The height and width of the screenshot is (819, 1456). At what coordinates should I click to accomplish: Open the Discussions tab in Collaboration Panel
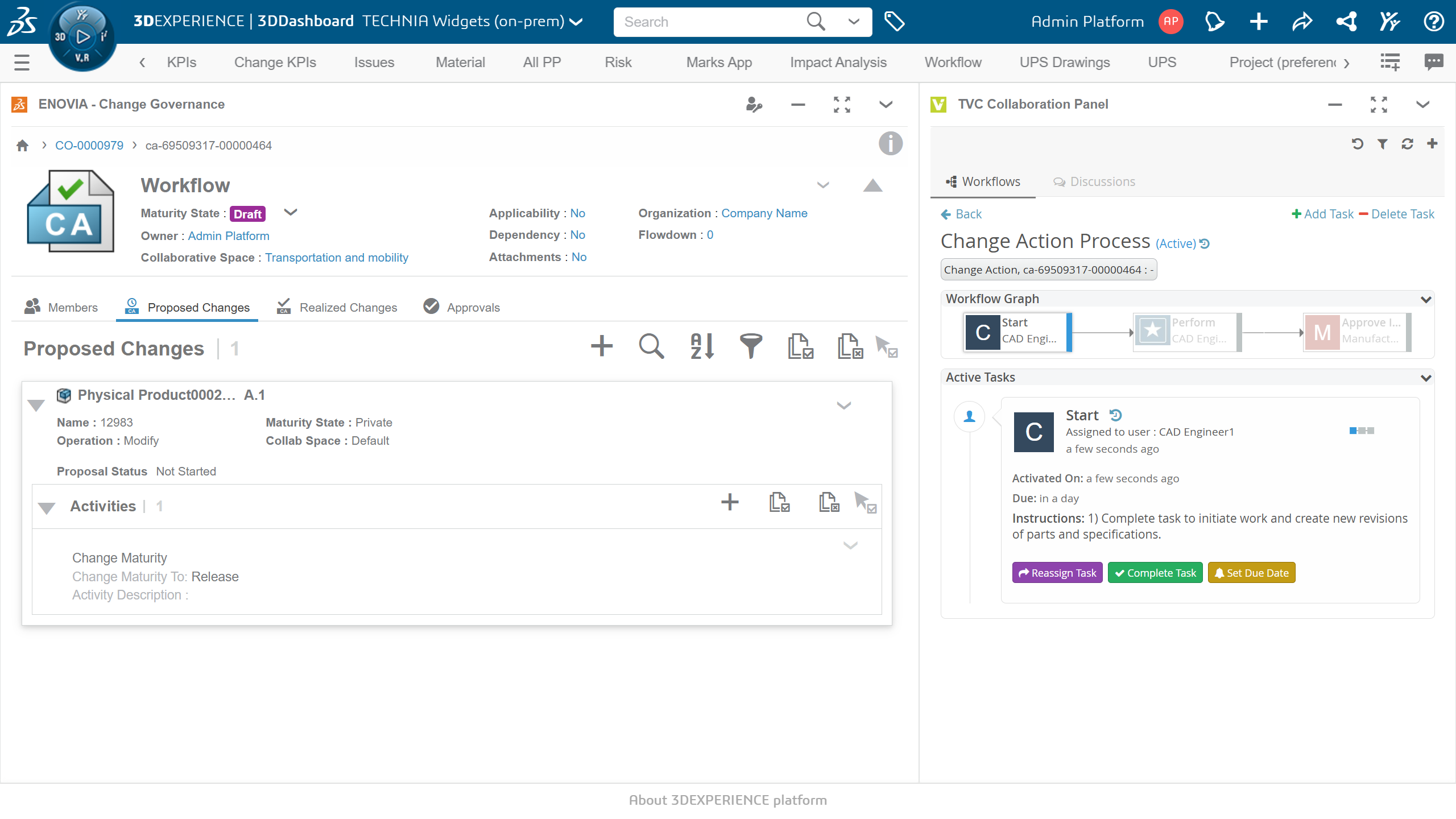pos(1094,181)
